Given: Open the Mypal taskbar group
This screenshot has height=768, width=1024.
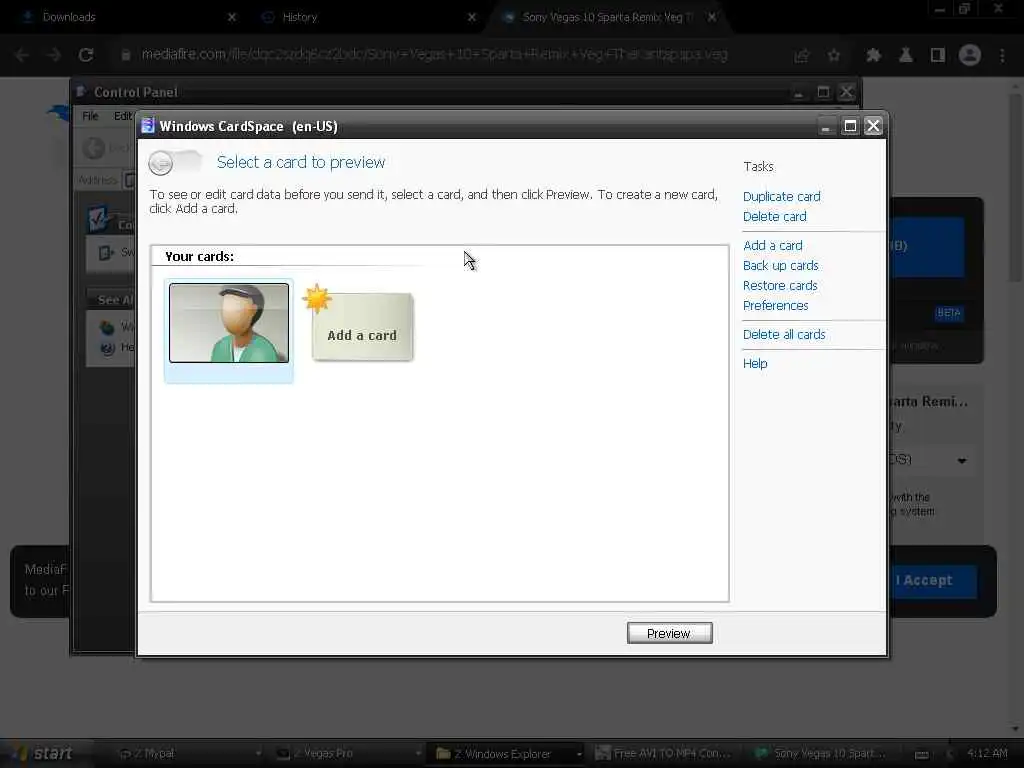Looking at the screenshot, I should coord(189,754).
